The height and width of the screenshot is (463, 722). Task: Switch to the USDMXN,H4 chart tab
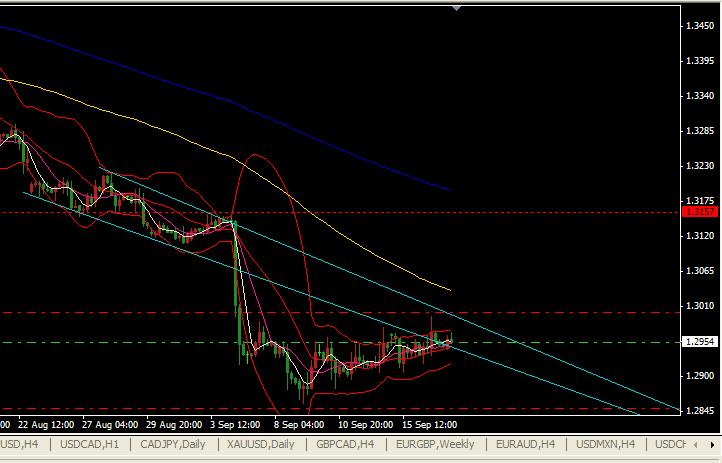(x=606, y=444)
